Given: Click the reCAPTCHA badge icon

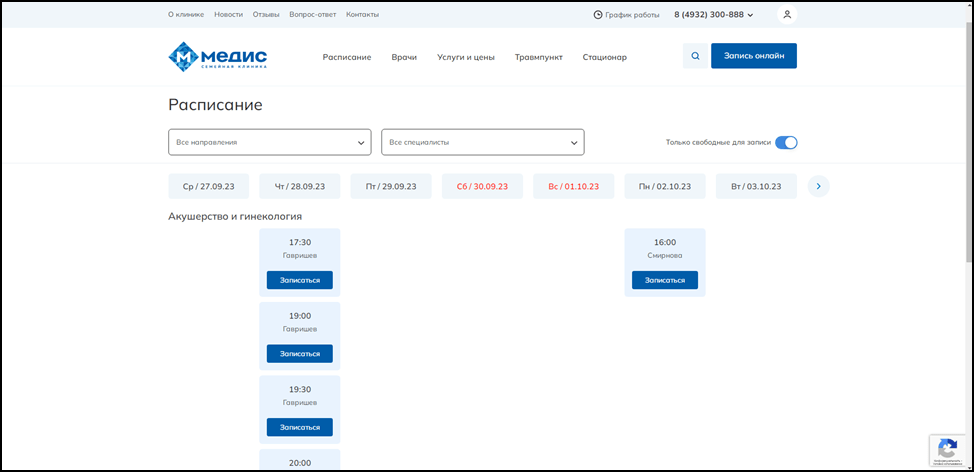Looking at the screenshot, I should pyautogui.click(x=946, y=448).
